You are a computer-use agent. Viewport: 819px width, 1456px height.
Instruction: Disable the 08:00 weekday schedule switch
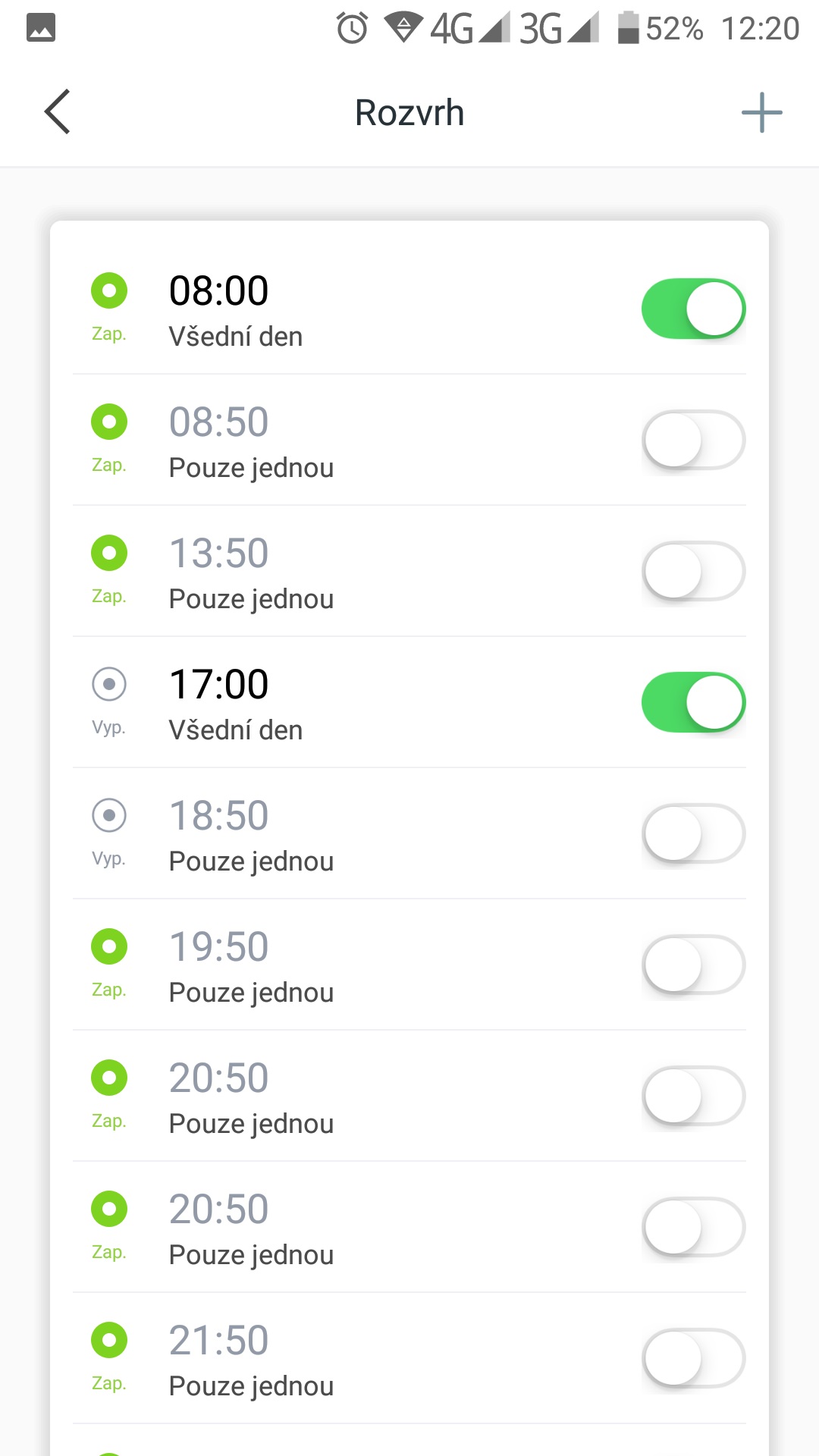coord(693,309)
